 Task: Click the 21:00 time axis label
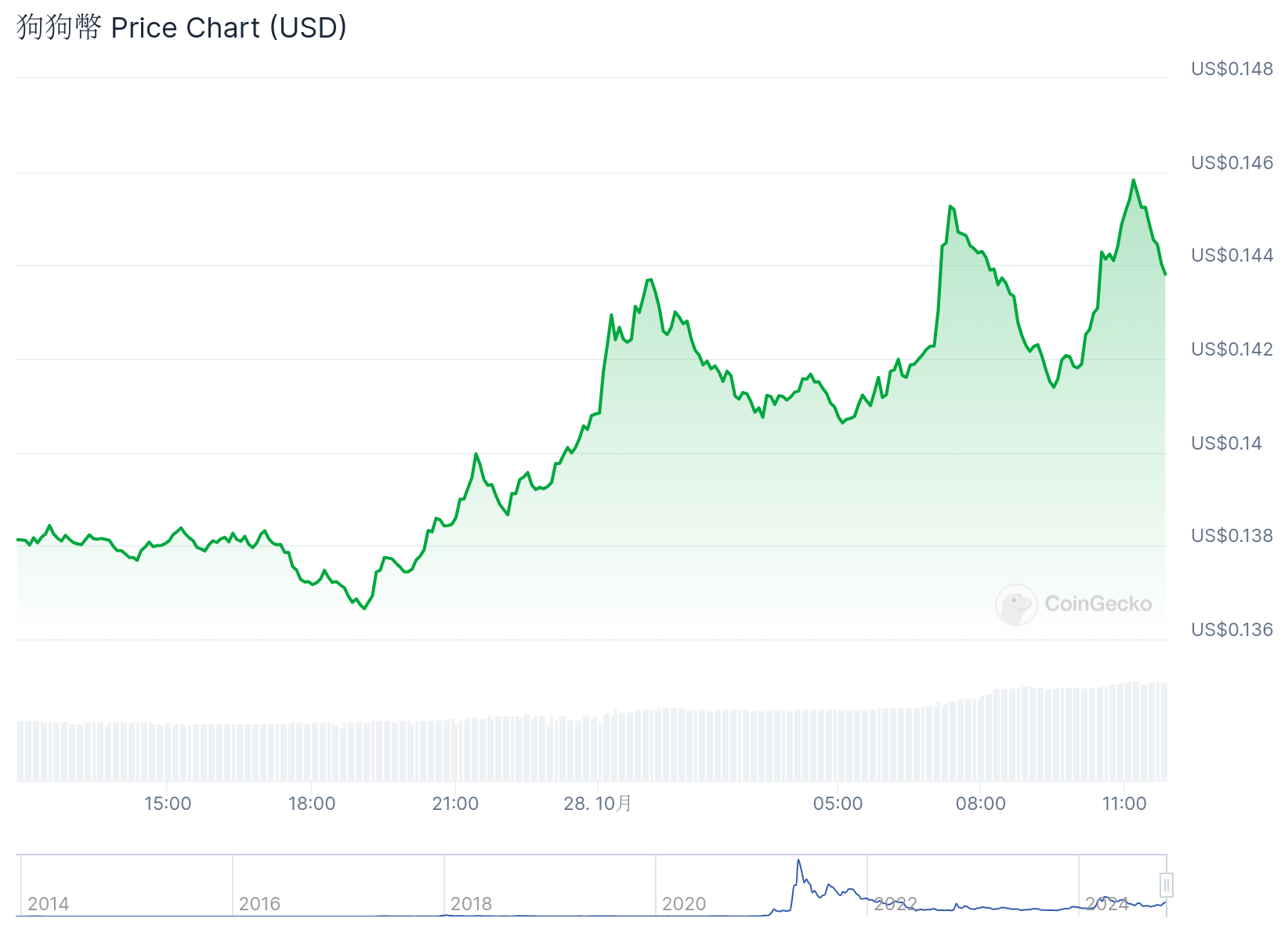[455, 804]
